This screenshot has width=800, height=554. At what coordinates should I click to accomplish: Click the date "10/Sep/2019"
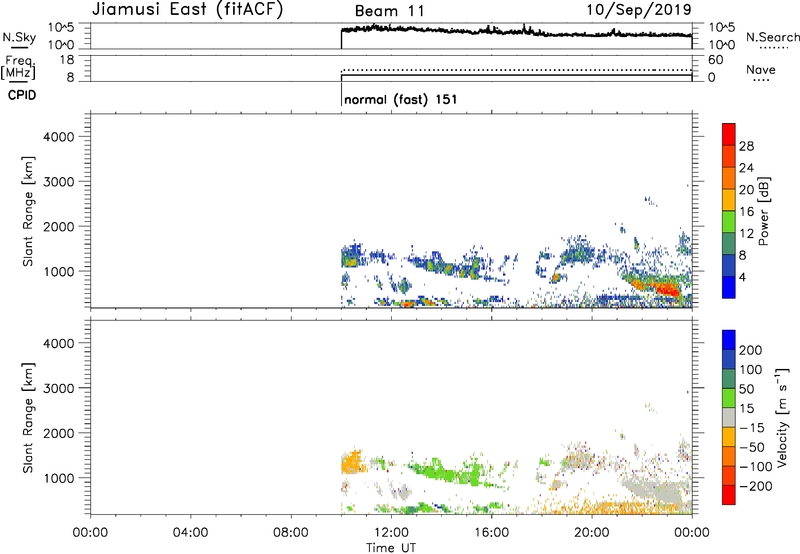point(639,9)
